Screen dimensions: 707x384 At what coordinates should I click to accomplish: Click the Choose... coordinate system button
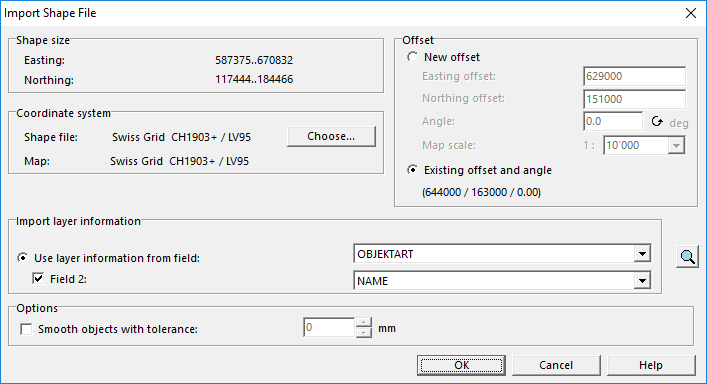coord(331,136)
